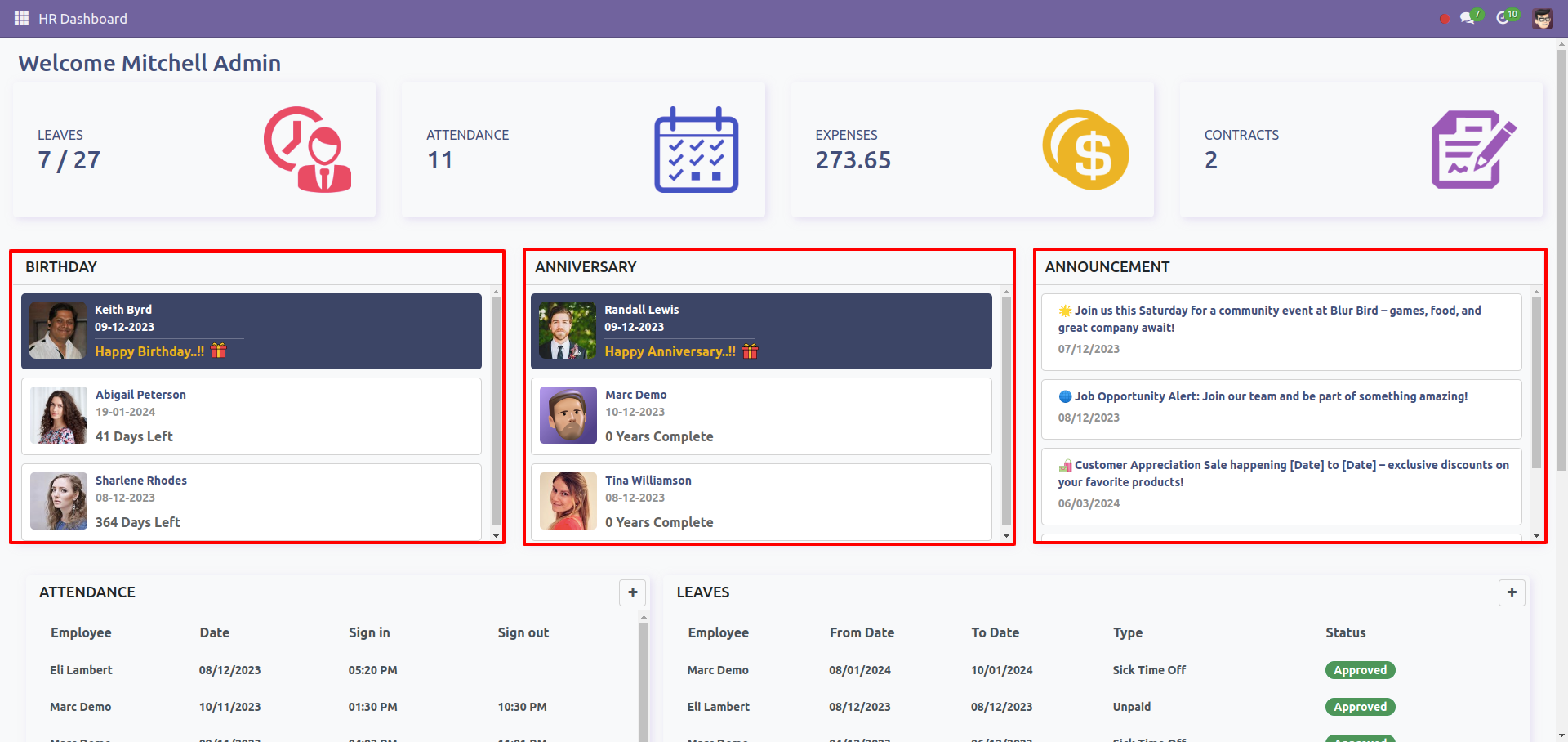
Task: Open the Customer Appreciation Sale announcement
Action: [x=1281, y=486]
